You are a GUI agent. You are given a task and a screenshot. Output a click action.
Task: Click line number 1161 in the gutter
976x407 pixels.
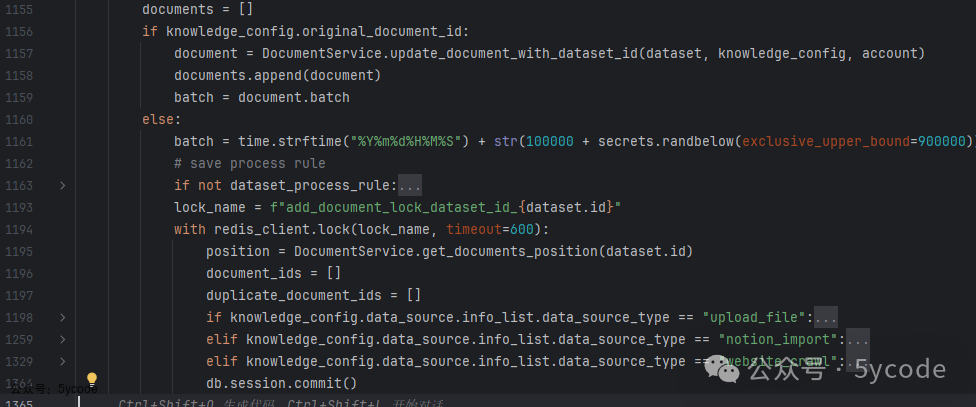(19, 142)
